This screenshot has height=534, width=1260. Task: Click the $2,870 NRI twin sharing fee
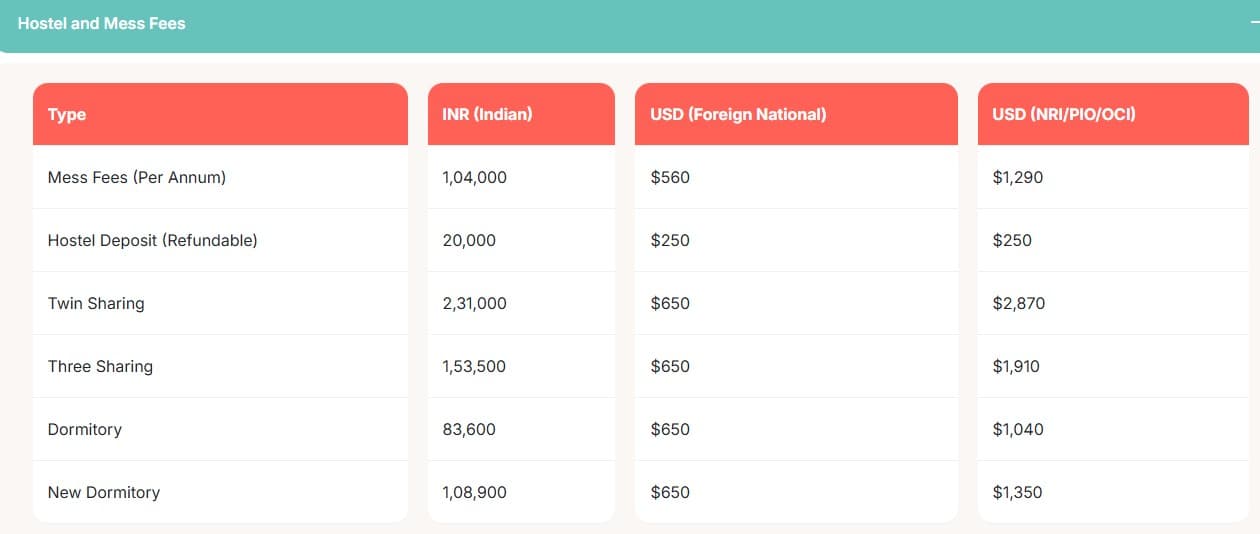pos(1018,303)
